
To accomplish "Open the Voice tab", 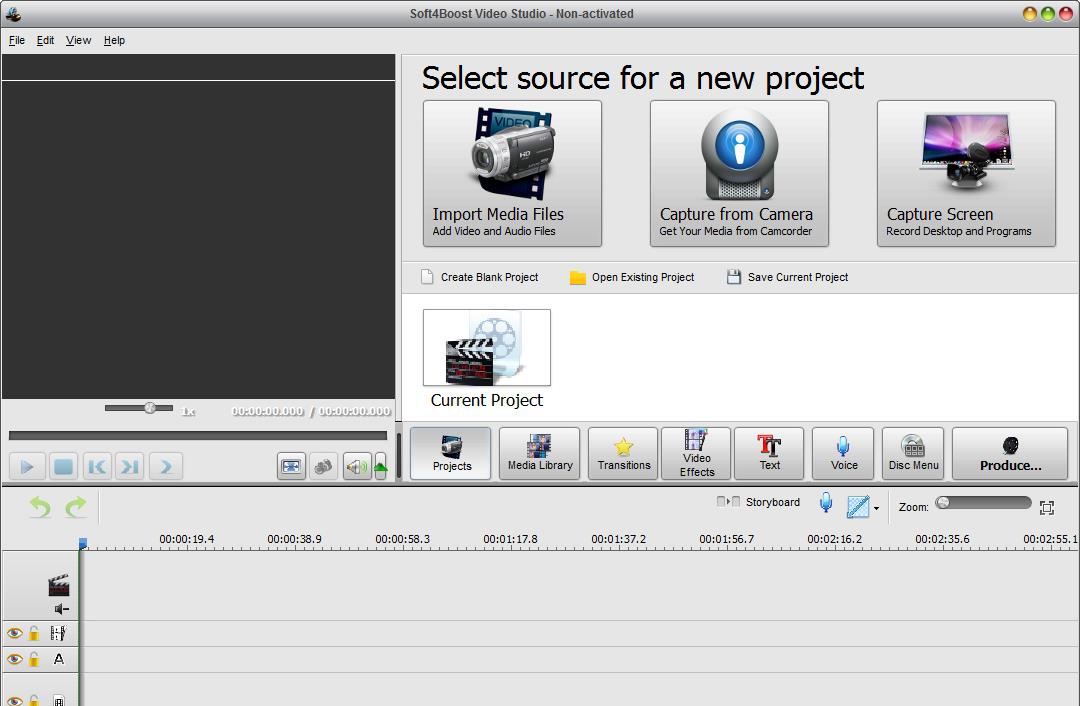I will pos(843,453).
